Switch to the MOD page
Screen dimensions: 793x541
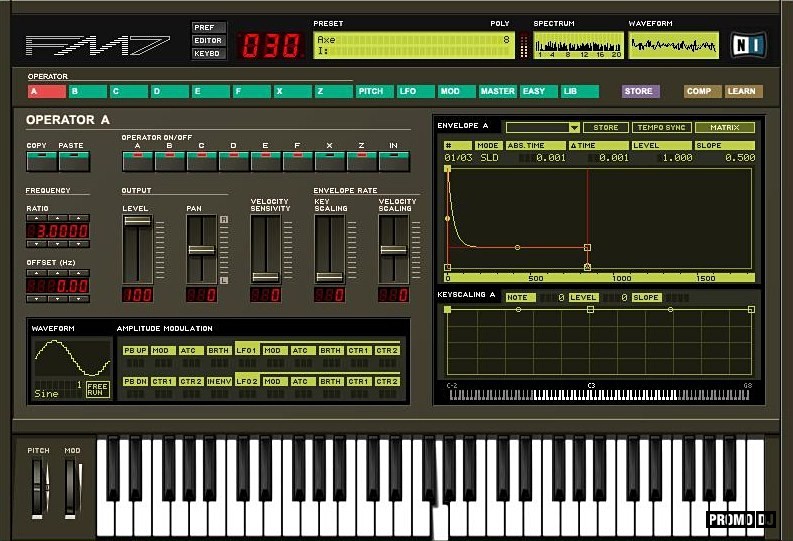point(457,92)
